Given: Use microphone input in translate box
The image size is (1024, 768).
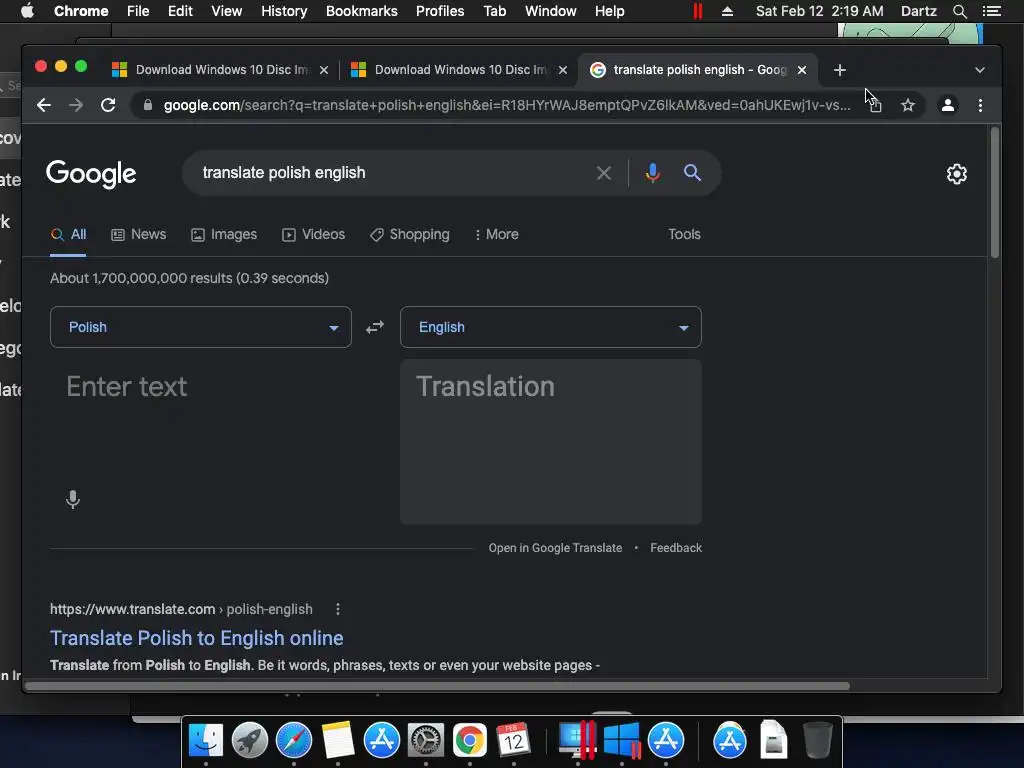Looking at the screenshot, I should point(73,500).
